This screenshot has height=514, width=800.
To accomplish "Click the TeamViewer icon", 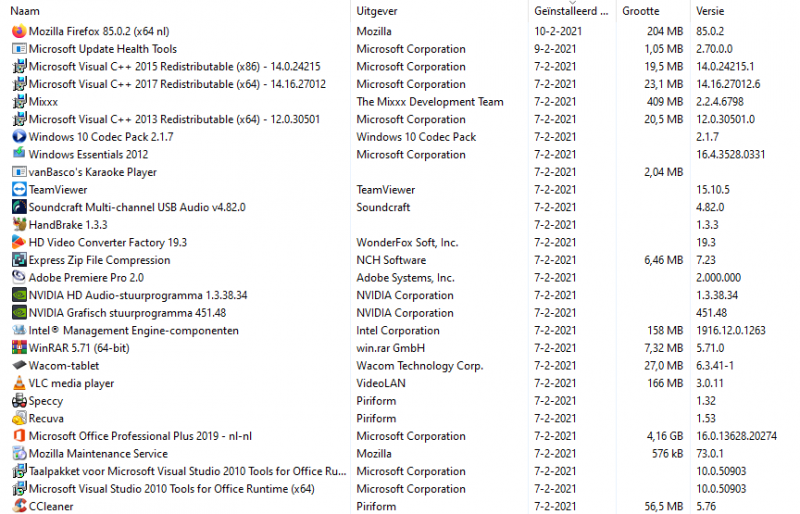I will tap(19, 189).
